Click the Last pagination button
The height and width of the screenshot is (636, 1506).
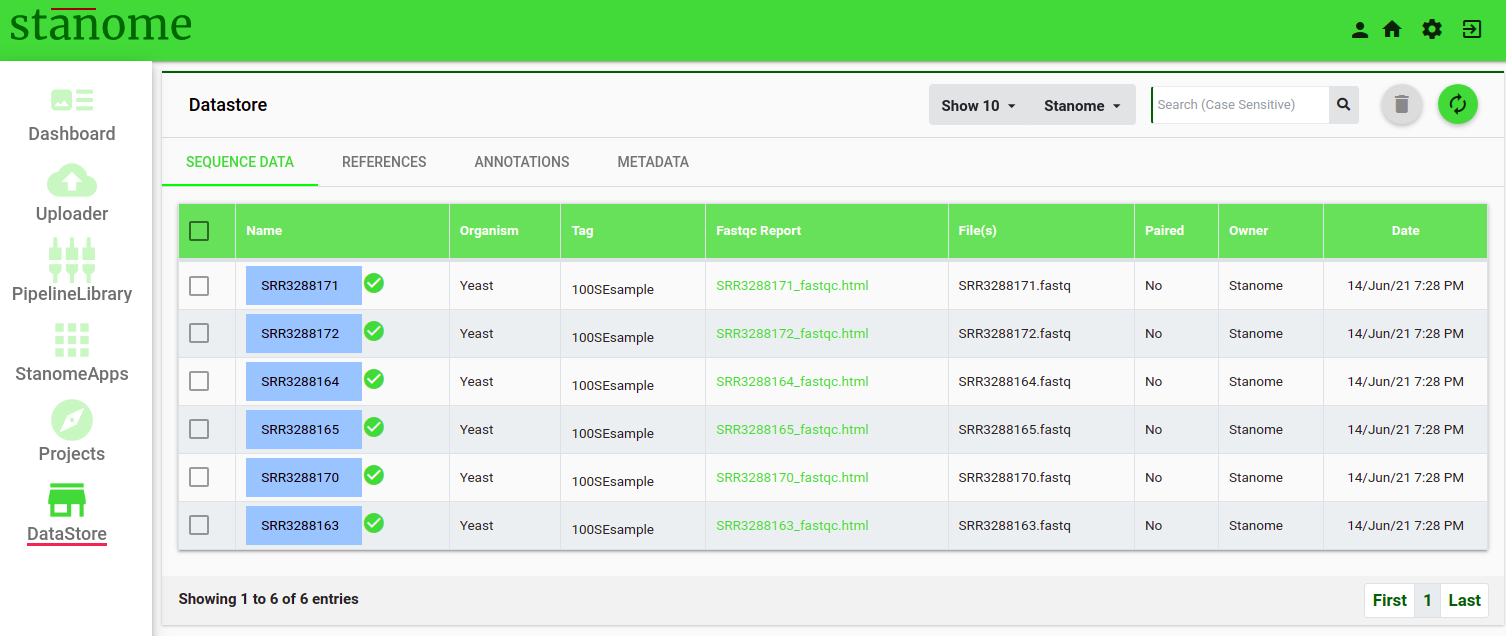pyautogui.click(x=1464, y=600)
